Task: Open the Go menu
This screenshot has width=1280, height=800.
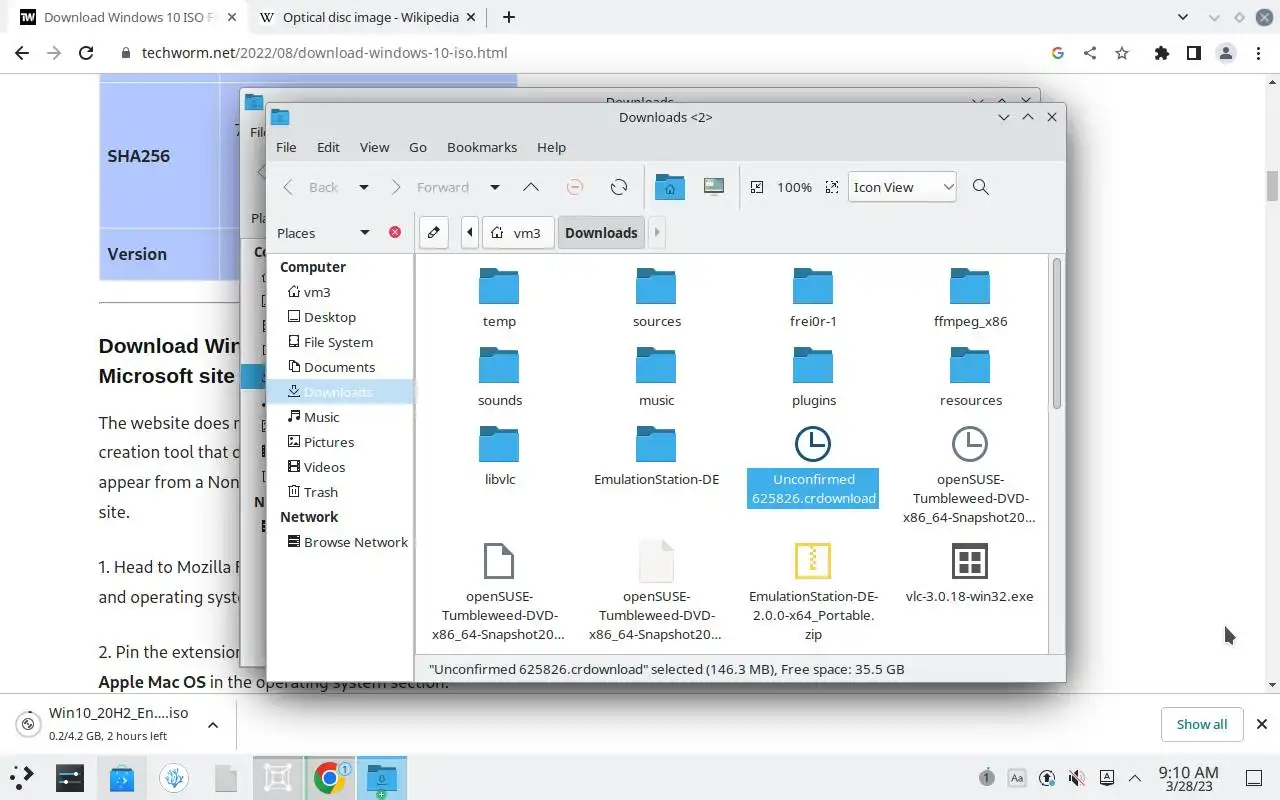Action: [418, 147]
